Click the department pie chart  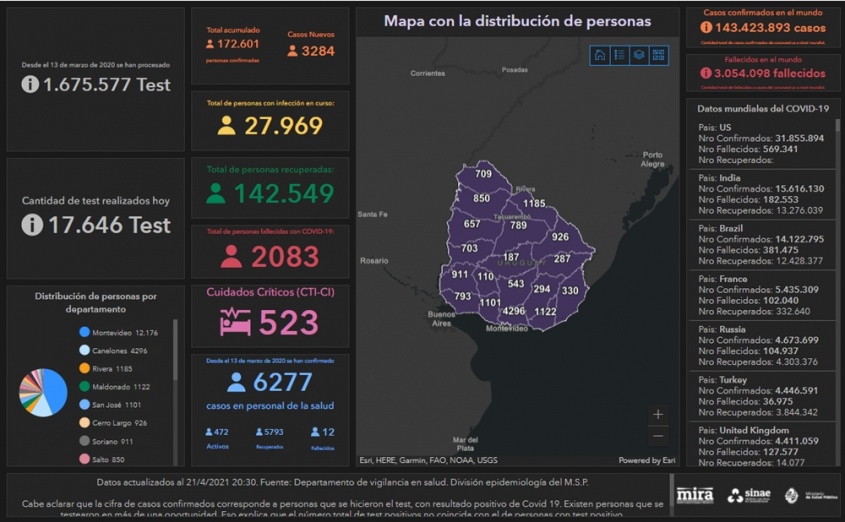coord(43,392)
